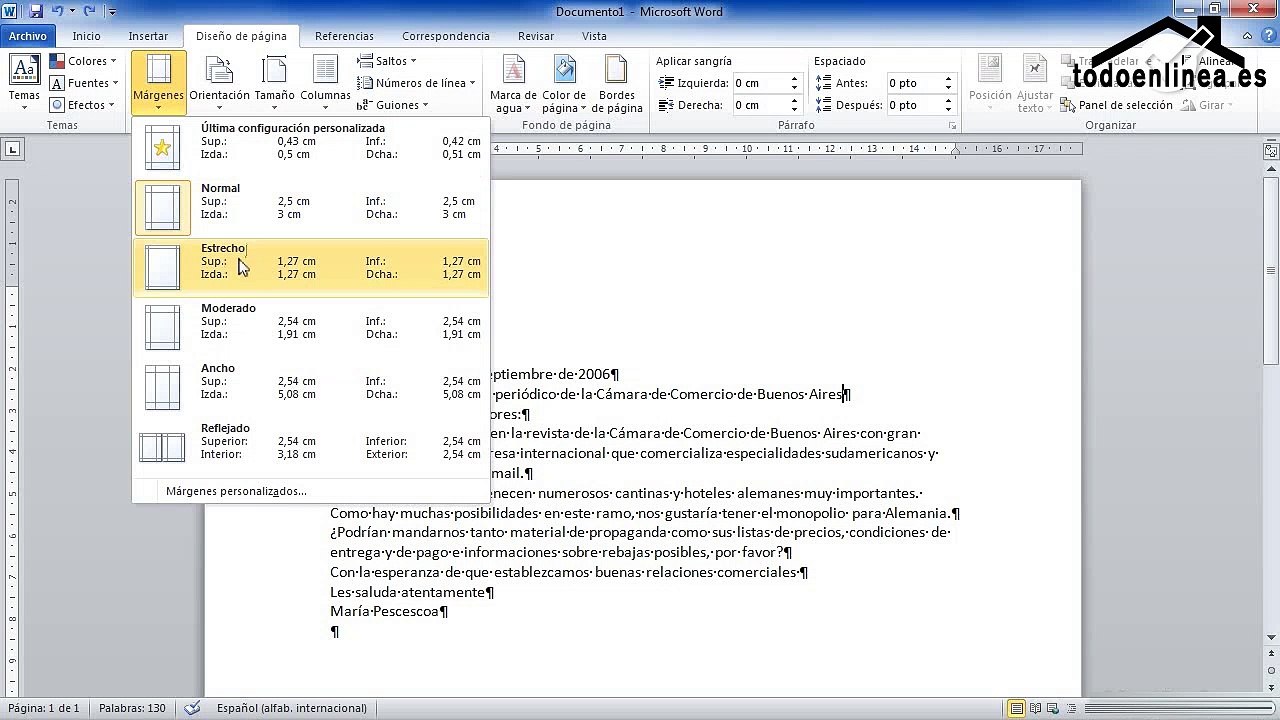The image size is (1280, 720).
Task: Go to the Correspondencia tab
Action: [x=446, y=36]
